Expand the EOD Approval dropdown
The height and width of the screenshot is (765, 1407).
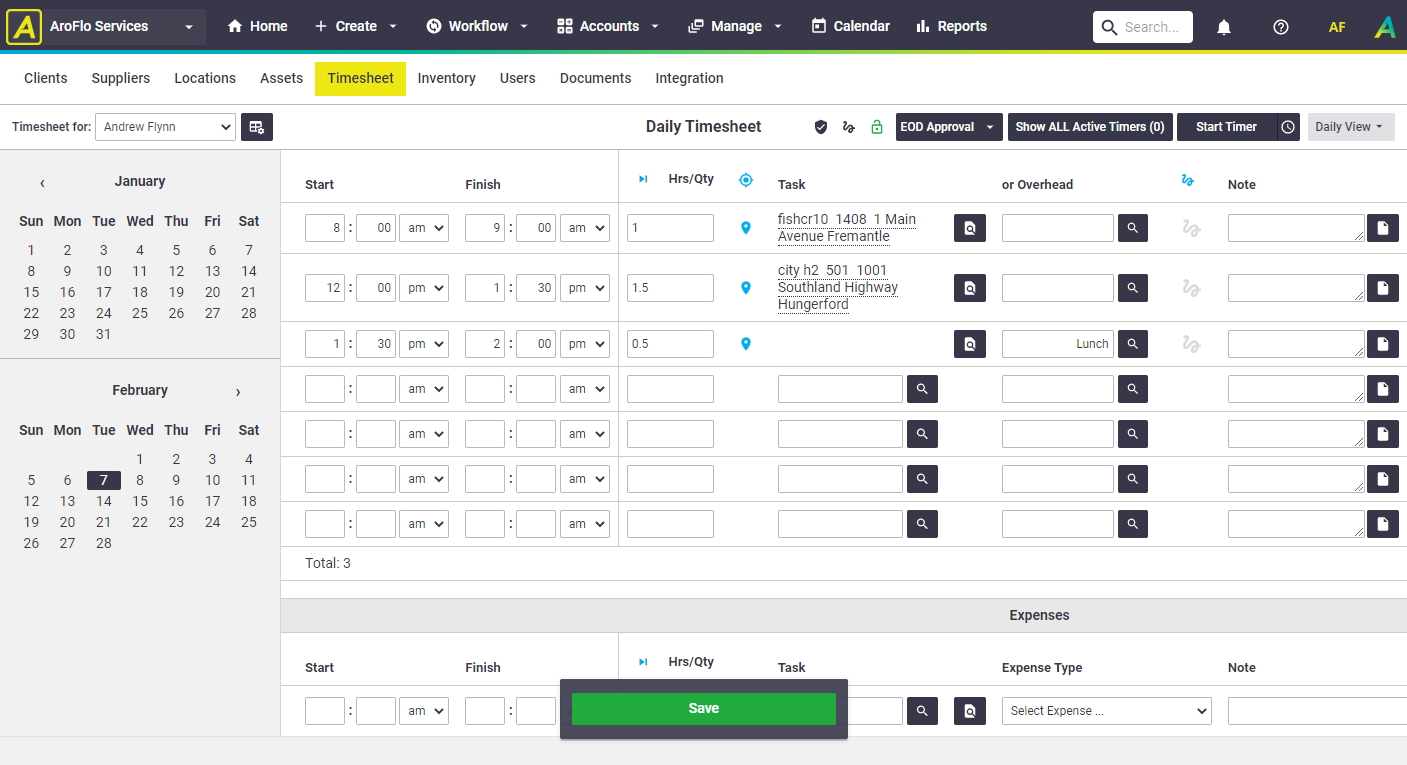pyautogui.click(x=949, y=127)
